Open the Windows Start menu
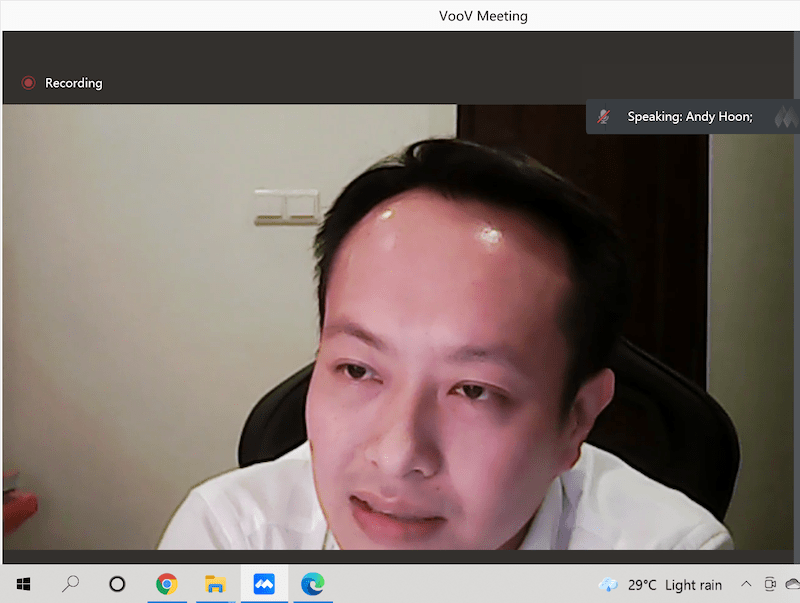This screenshot has height=603, width=800. click(x=22, y=584)
